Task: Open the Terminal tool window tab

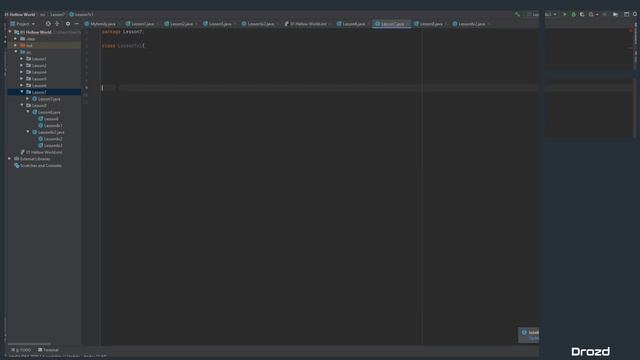Action: (49, 350)
